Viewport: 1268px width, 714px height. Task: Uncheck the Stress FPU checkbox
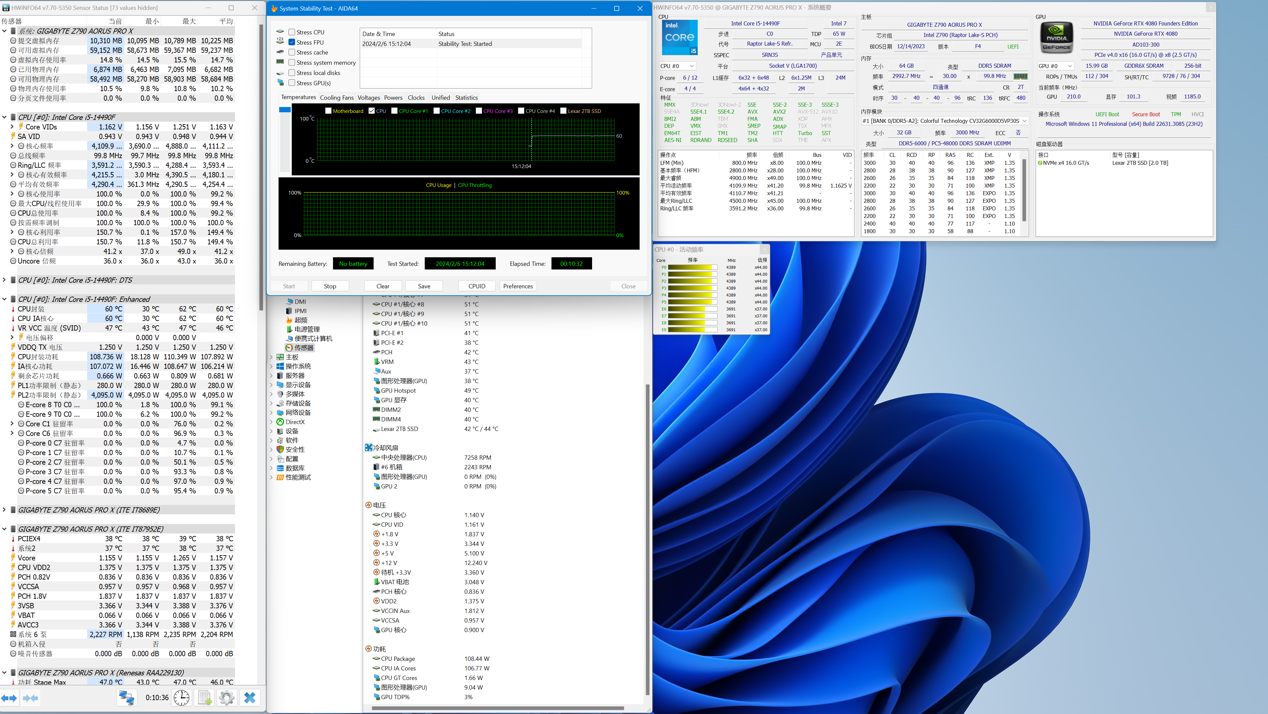pyautogui.click(x=292, y=42)
